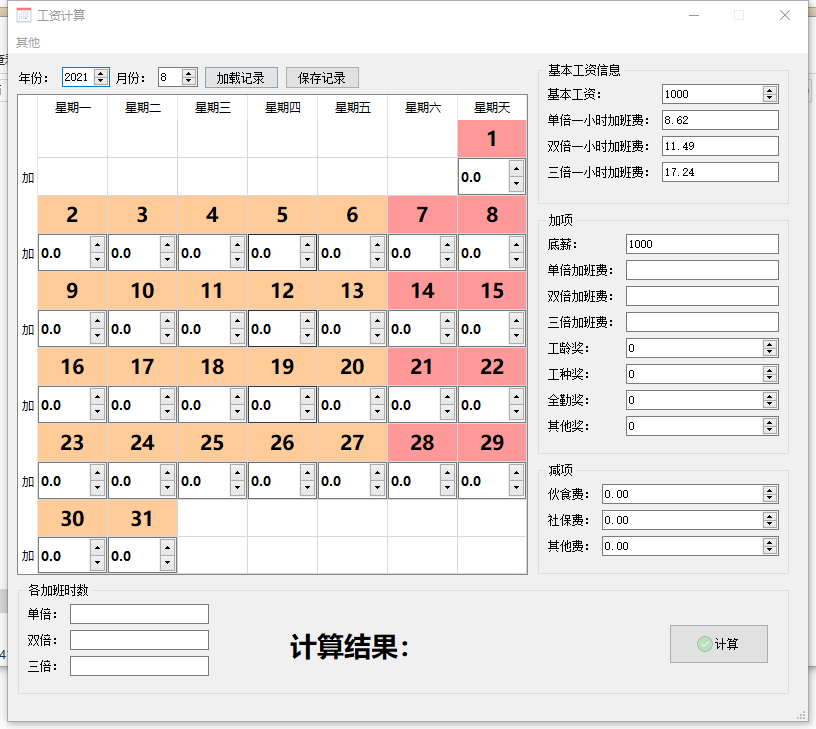
Task: Decrease 社保费 using the spinner down arrow
Action: coord(769,524)
